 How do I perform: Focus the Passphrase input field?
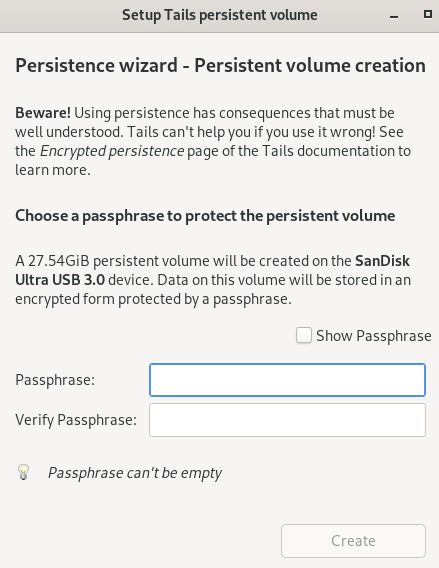pos(287,380)
